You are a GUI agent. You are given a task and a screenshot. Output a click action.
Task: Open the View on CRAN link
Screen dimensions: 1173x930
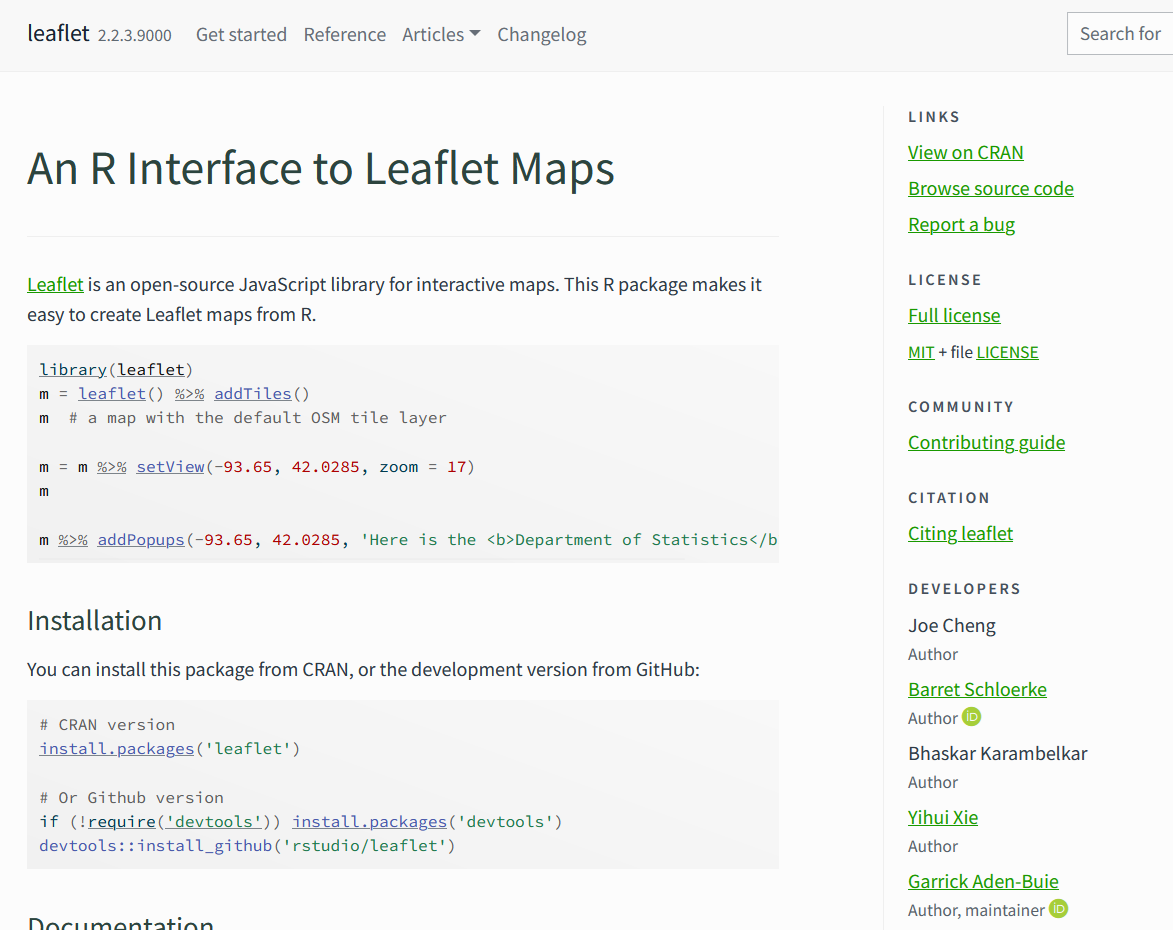pyautogui.click(x=965, y=152)
